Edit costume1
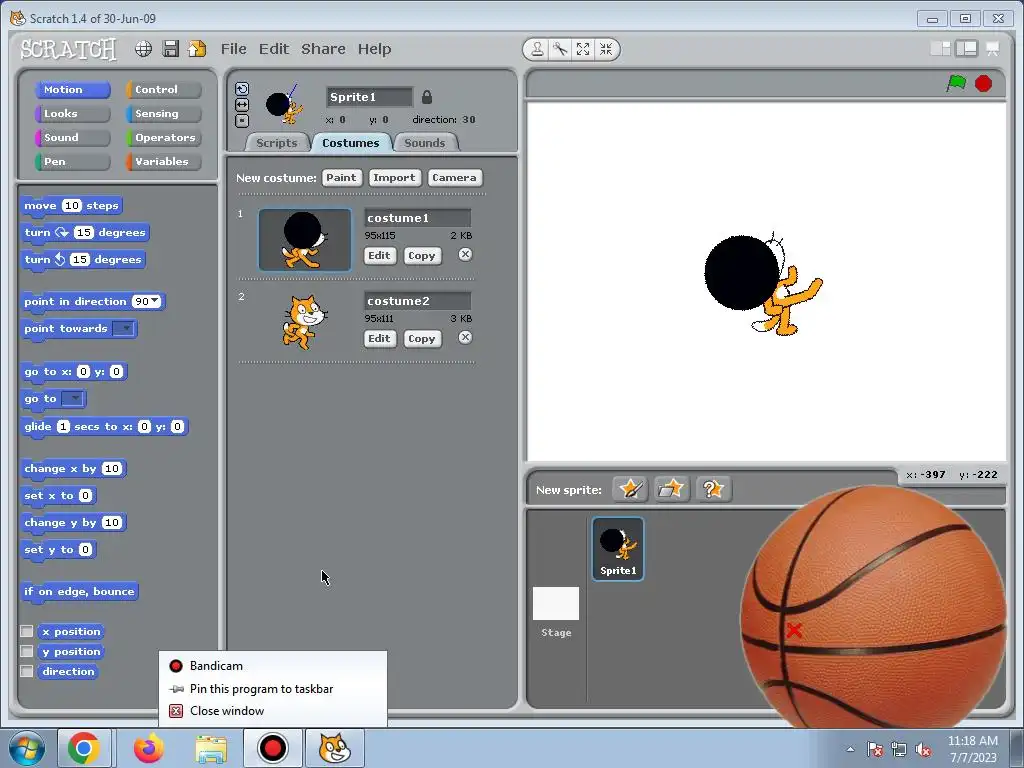Image resolution: width=1024 pixels, height=768 pixels. 379,255
